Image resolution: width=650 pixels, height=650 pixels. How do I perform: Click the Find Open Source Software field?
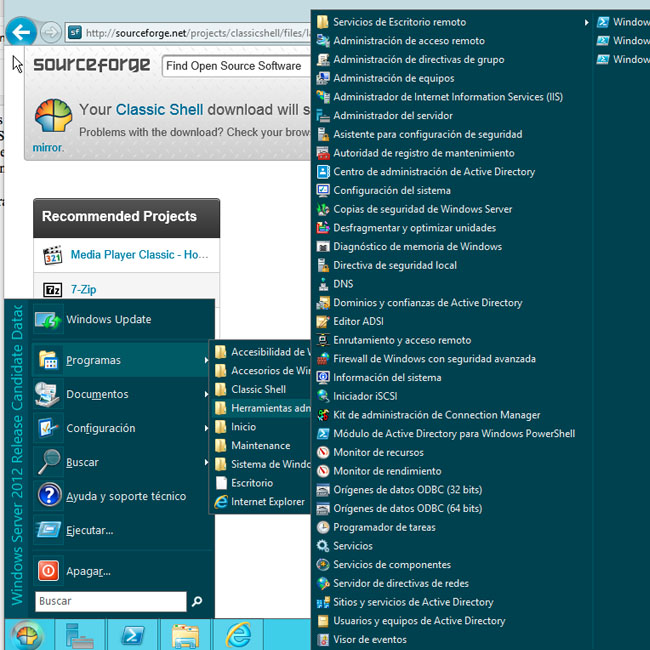234,66
